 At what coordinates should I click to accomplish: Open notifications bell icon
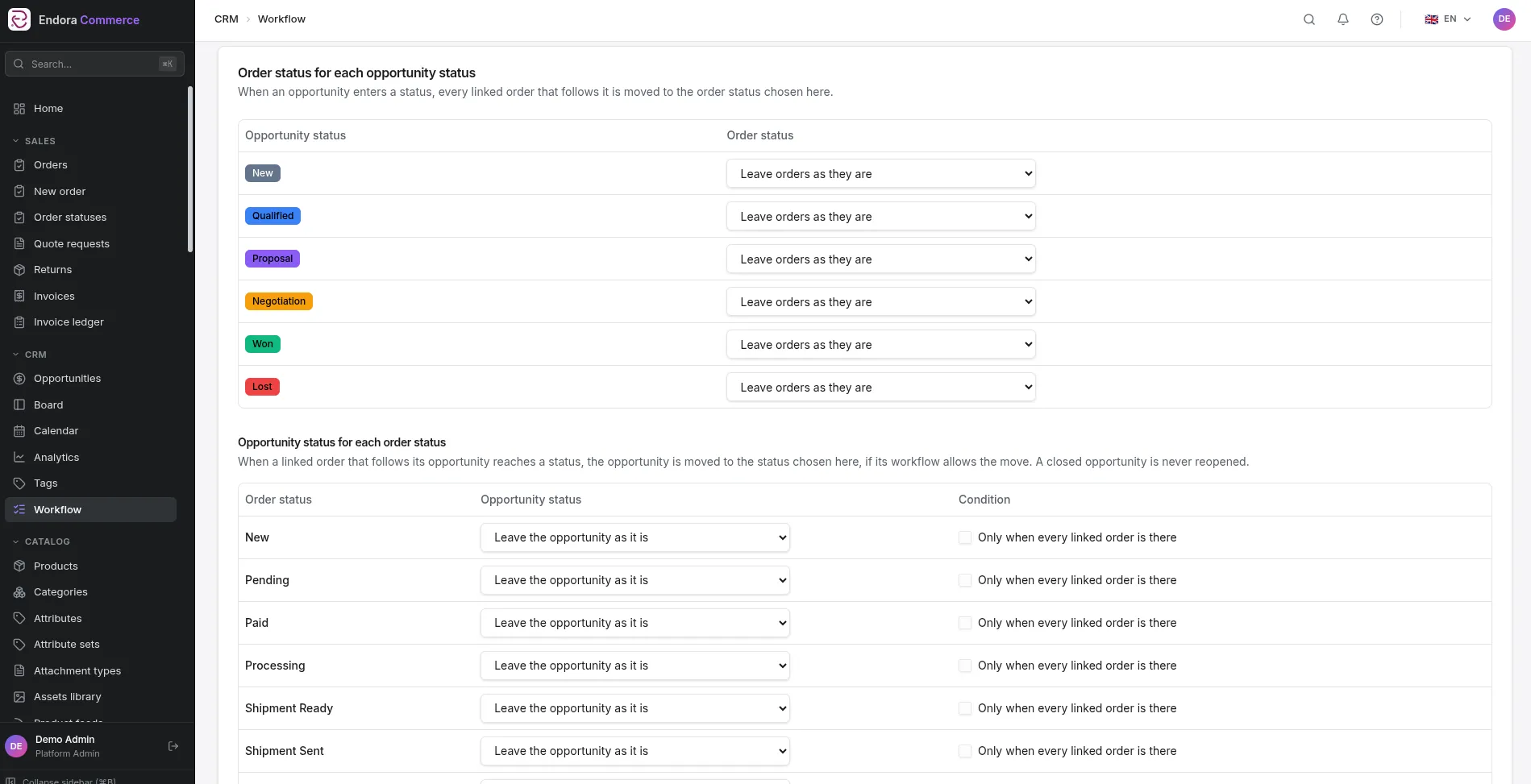tap(1343, 19)
